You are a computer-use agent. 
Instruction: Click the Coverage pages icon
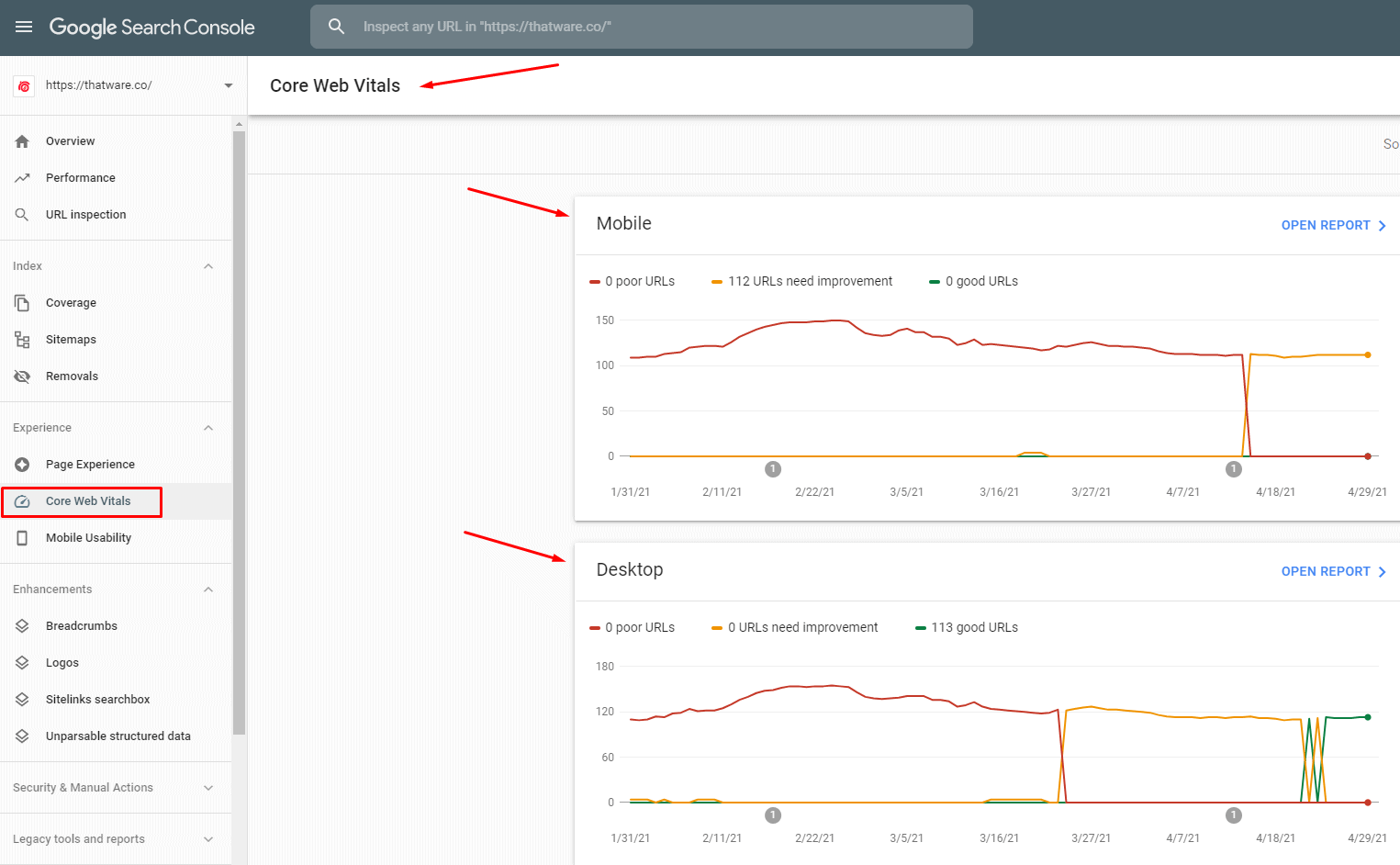click(x=22, y=303)
